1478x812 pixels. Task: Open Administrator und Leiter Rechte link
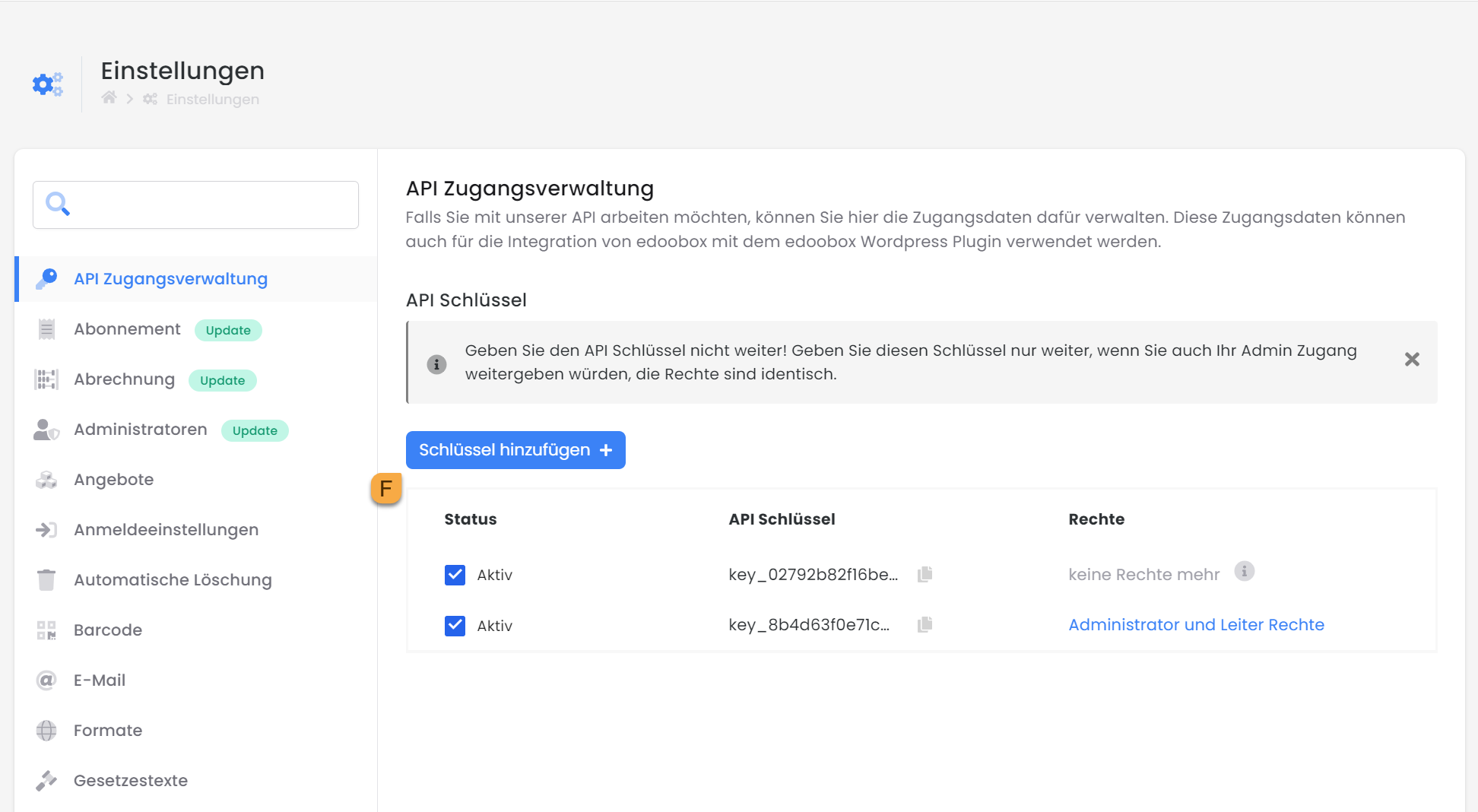[x=1196, y=625]
